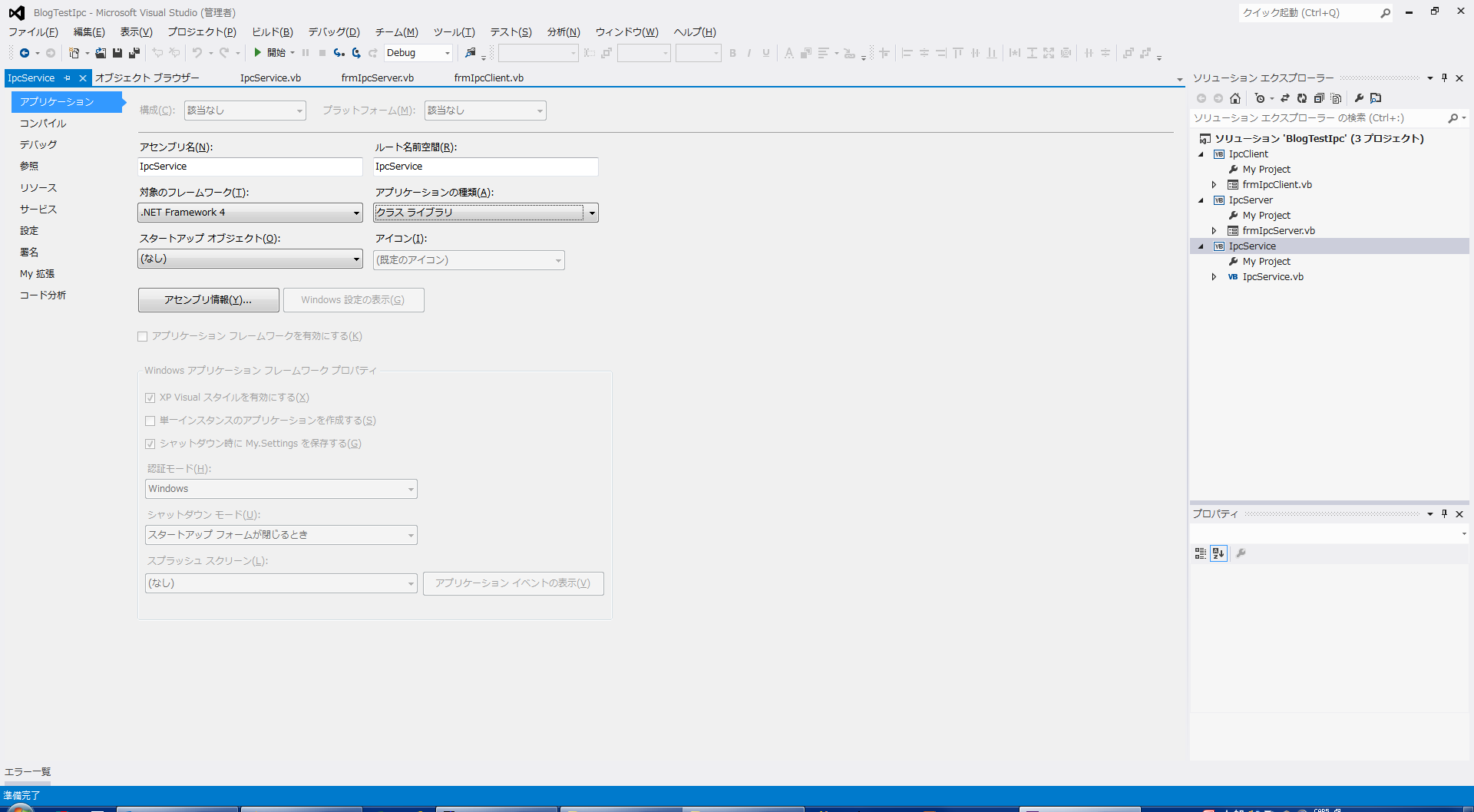The width and height of the screenshot is (1474, 812).
Task: Open the Properties panel window options dropdown arrow
Action: [1430, 514]
